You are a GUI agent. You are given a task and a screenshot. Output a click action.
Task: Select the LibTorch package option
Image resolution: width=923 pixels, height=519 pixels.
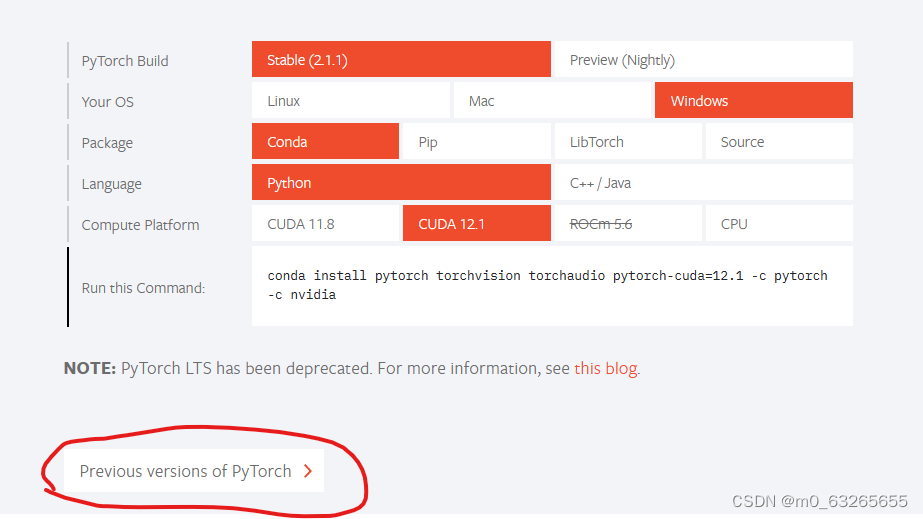[x=628, y=141]
